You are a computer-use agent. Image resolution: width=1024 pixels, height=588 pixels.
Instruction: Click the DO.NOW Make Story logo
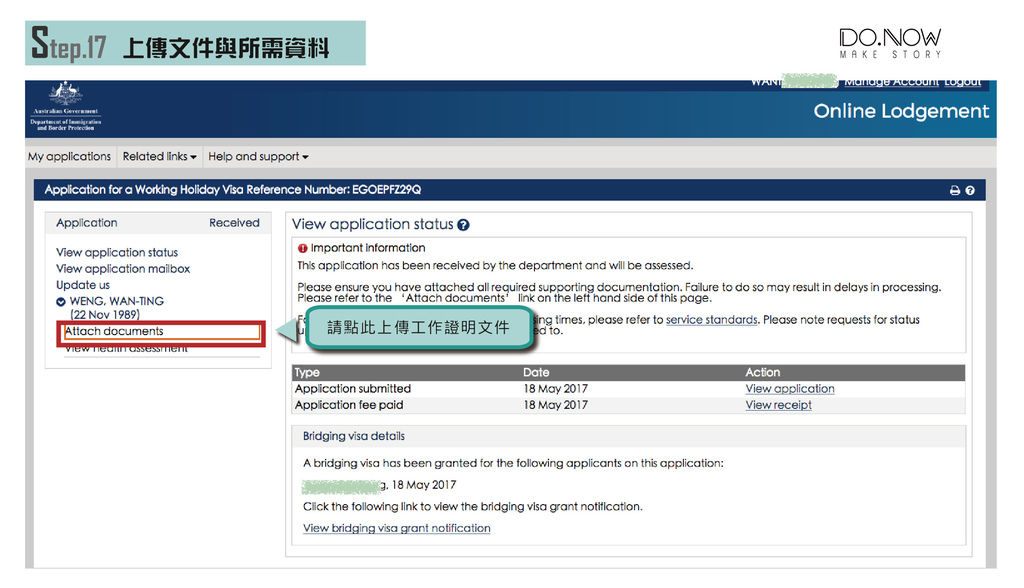890,43
